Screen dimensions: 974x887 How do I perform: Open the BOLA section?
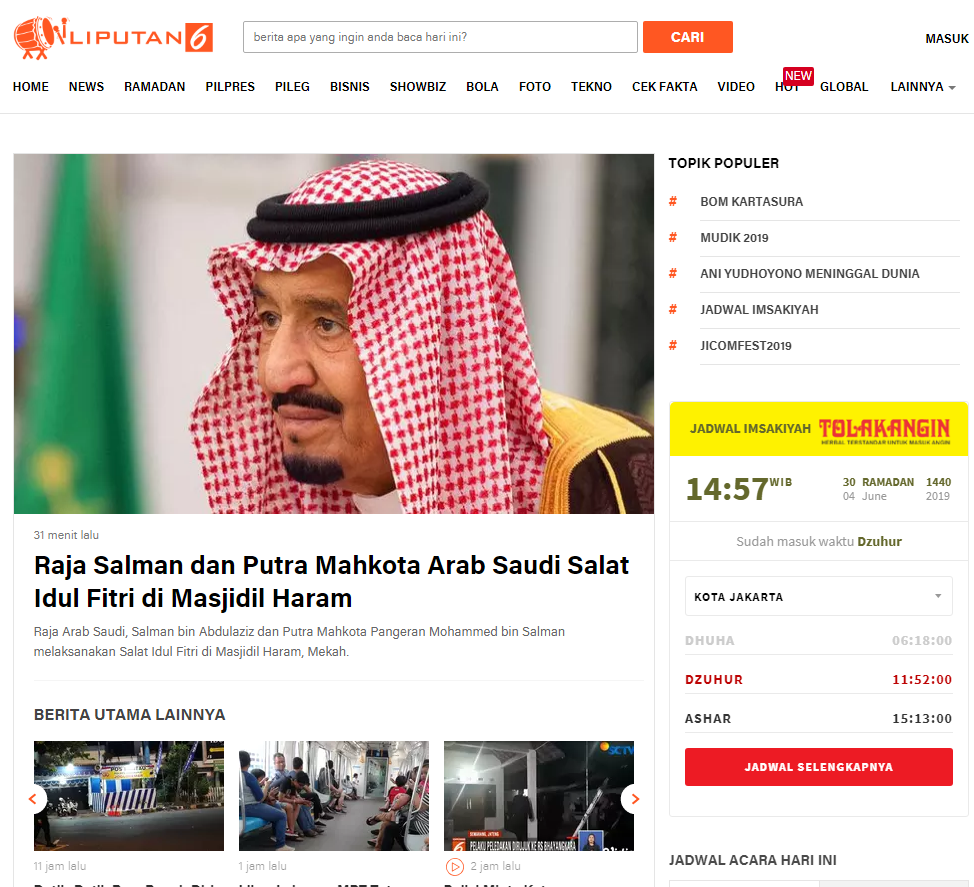coord(483,87)
